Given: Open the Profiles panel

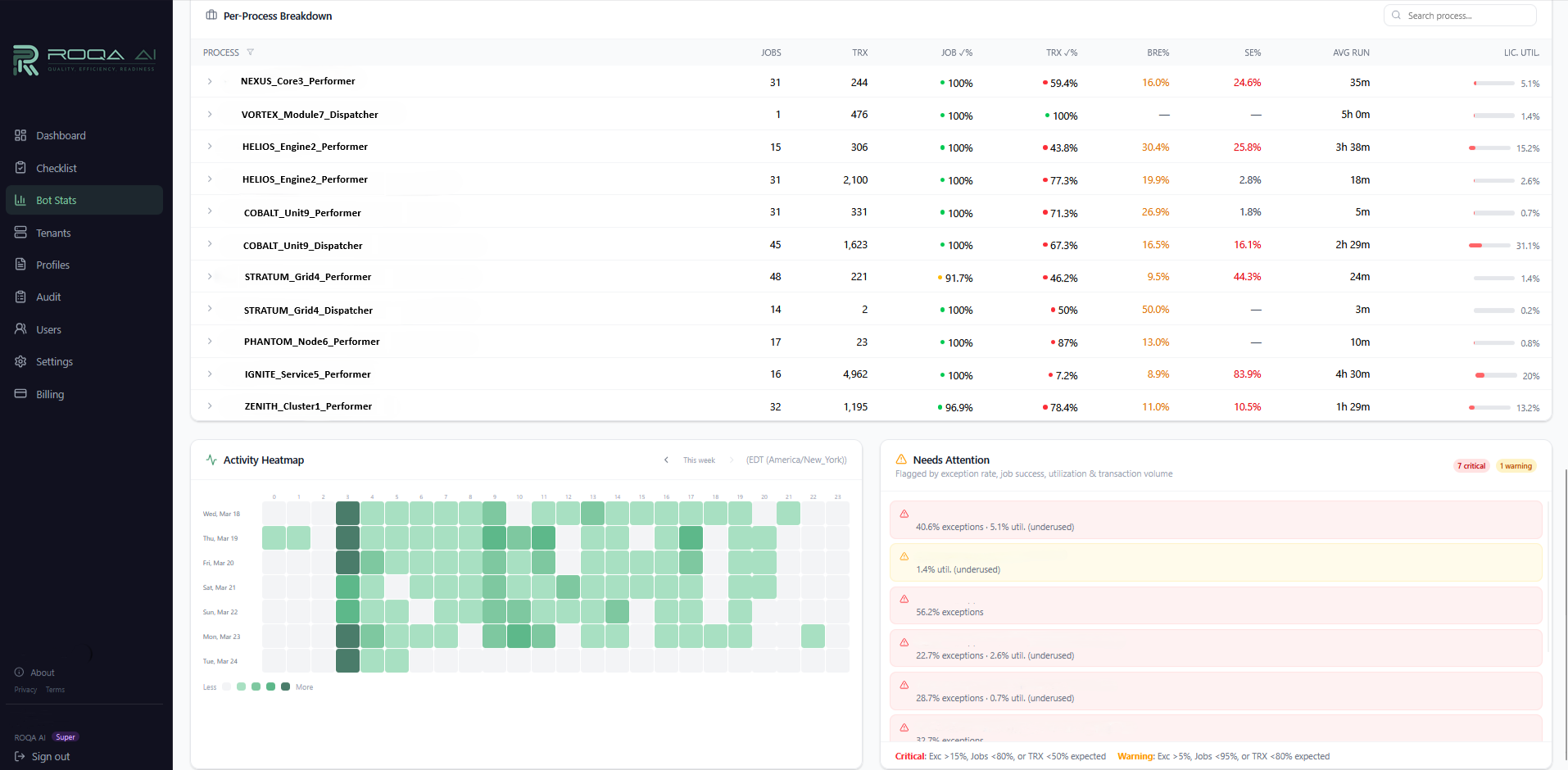Looking at the screenshot, I should click(x=52, y=265).
